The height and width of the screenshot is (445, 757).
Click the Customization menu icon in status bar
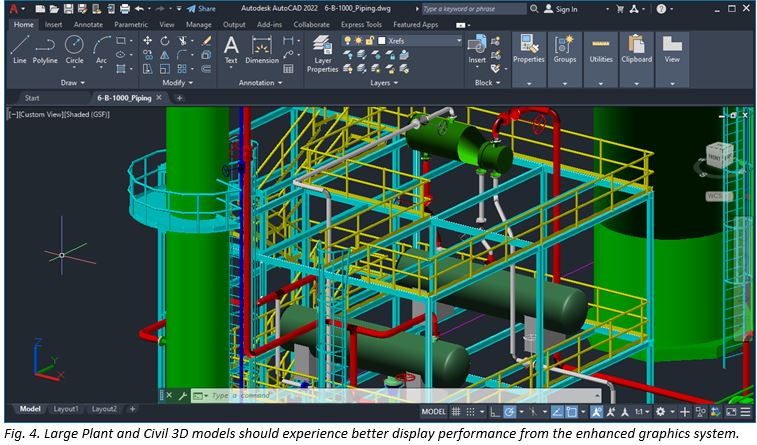click(745, 412)
